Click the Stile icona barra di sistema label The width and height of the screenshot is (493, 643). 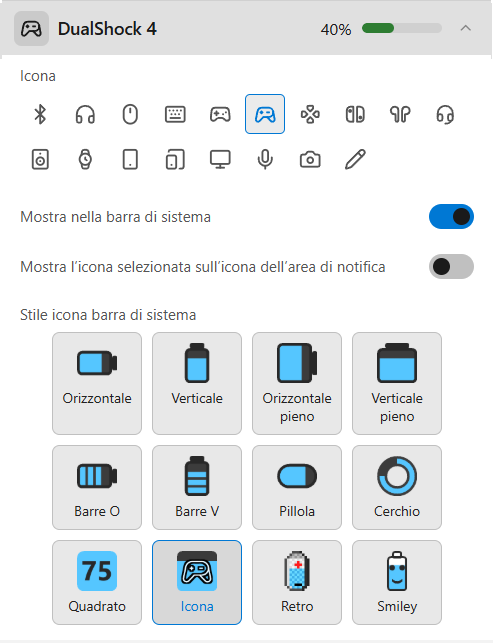point(108,315)
